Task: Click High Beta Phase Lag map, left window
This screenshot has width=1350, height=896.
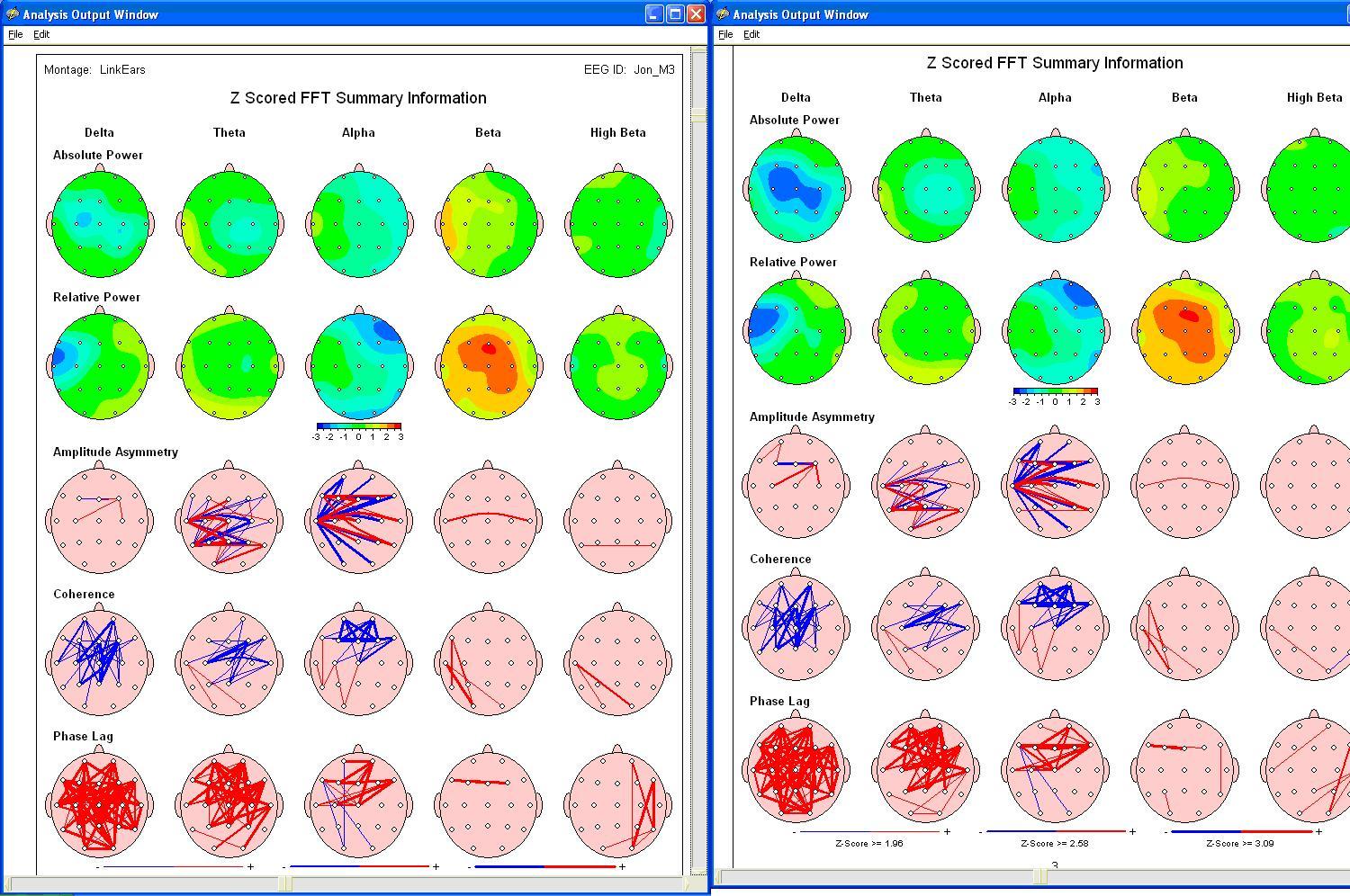Action: coord(617,804)
